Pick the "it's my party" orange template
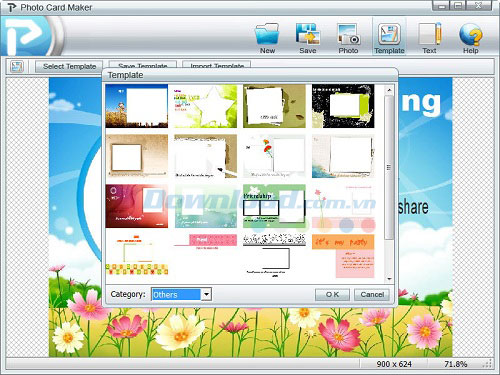 pyautogui.click(x=343, y=256)
